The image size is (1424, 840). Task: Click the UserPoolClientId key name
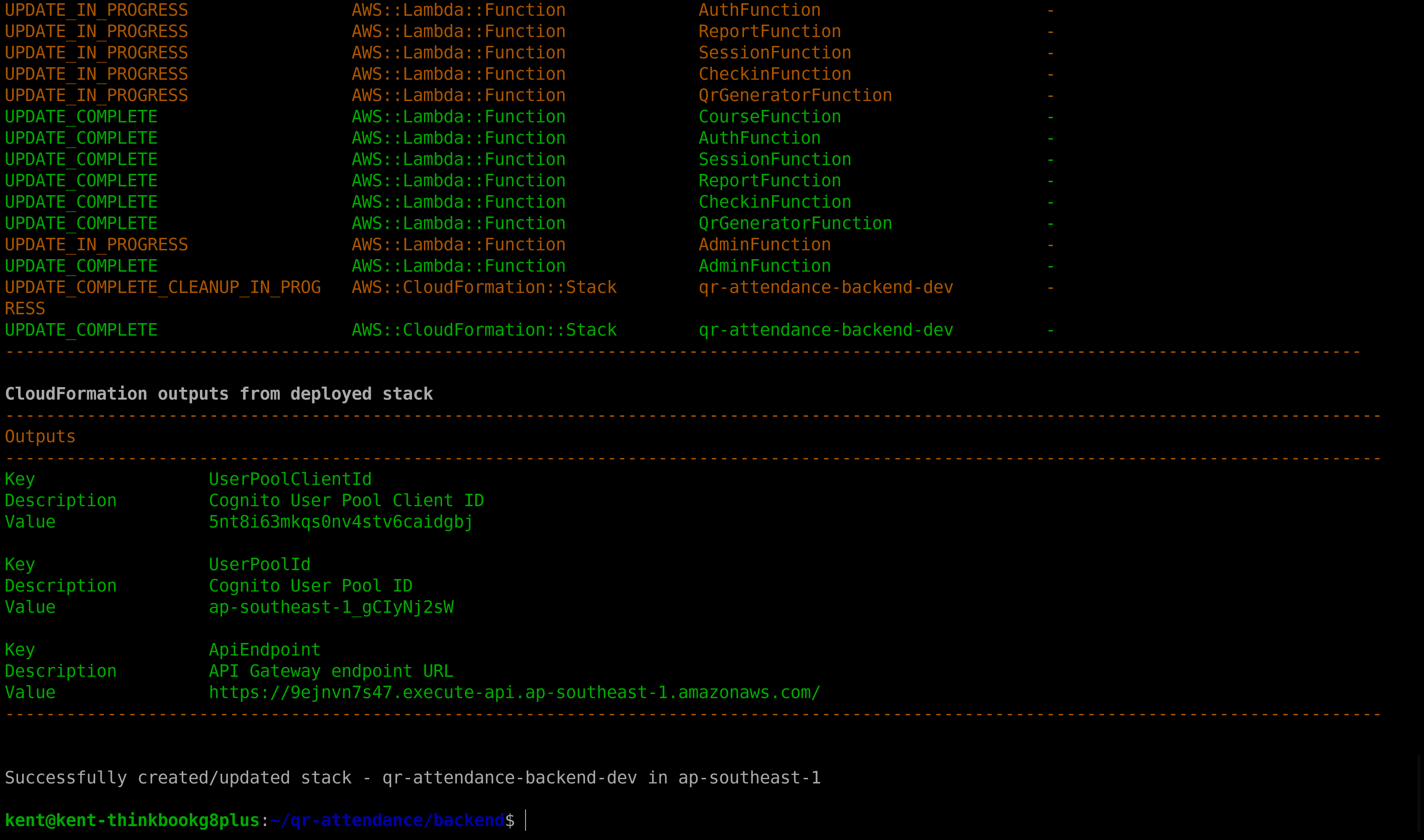coord(290,479)
